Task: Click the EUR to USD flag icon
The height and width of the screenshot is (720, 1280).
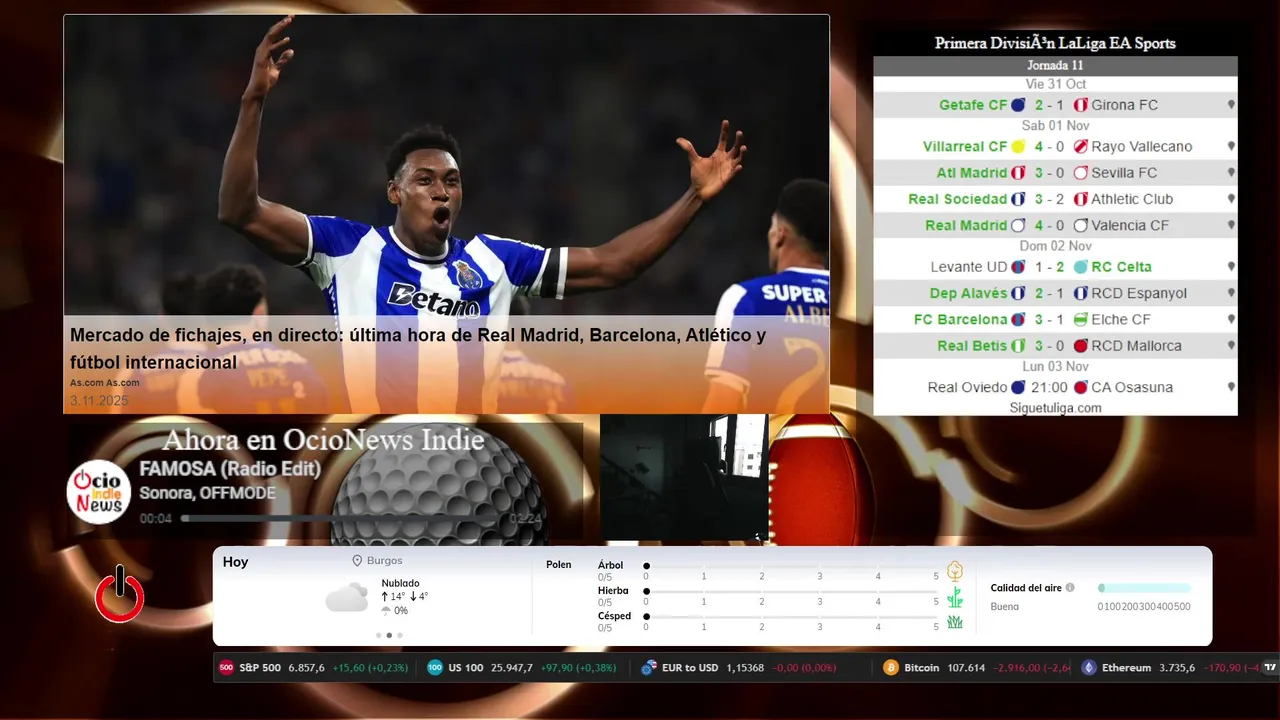Action: pyautogui.click(x=649, y=668)
